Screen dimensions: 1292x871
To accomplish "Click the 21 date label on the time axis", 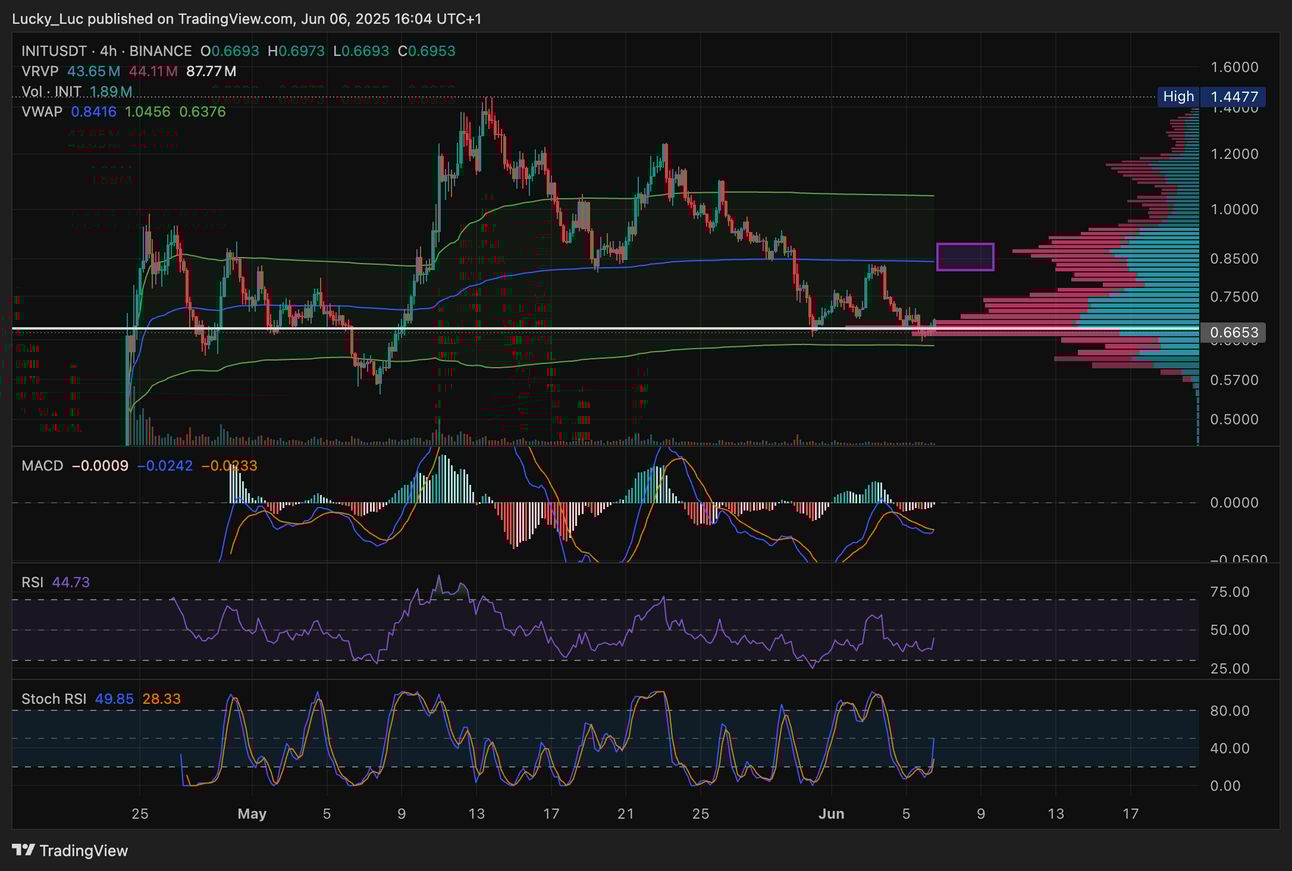I will coord(625,814).
